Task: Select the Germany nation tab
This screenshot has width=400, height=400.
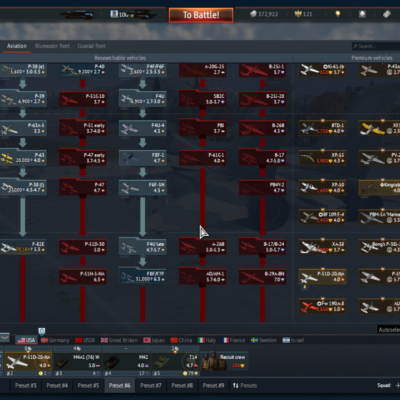Action: tap(55, 340)
